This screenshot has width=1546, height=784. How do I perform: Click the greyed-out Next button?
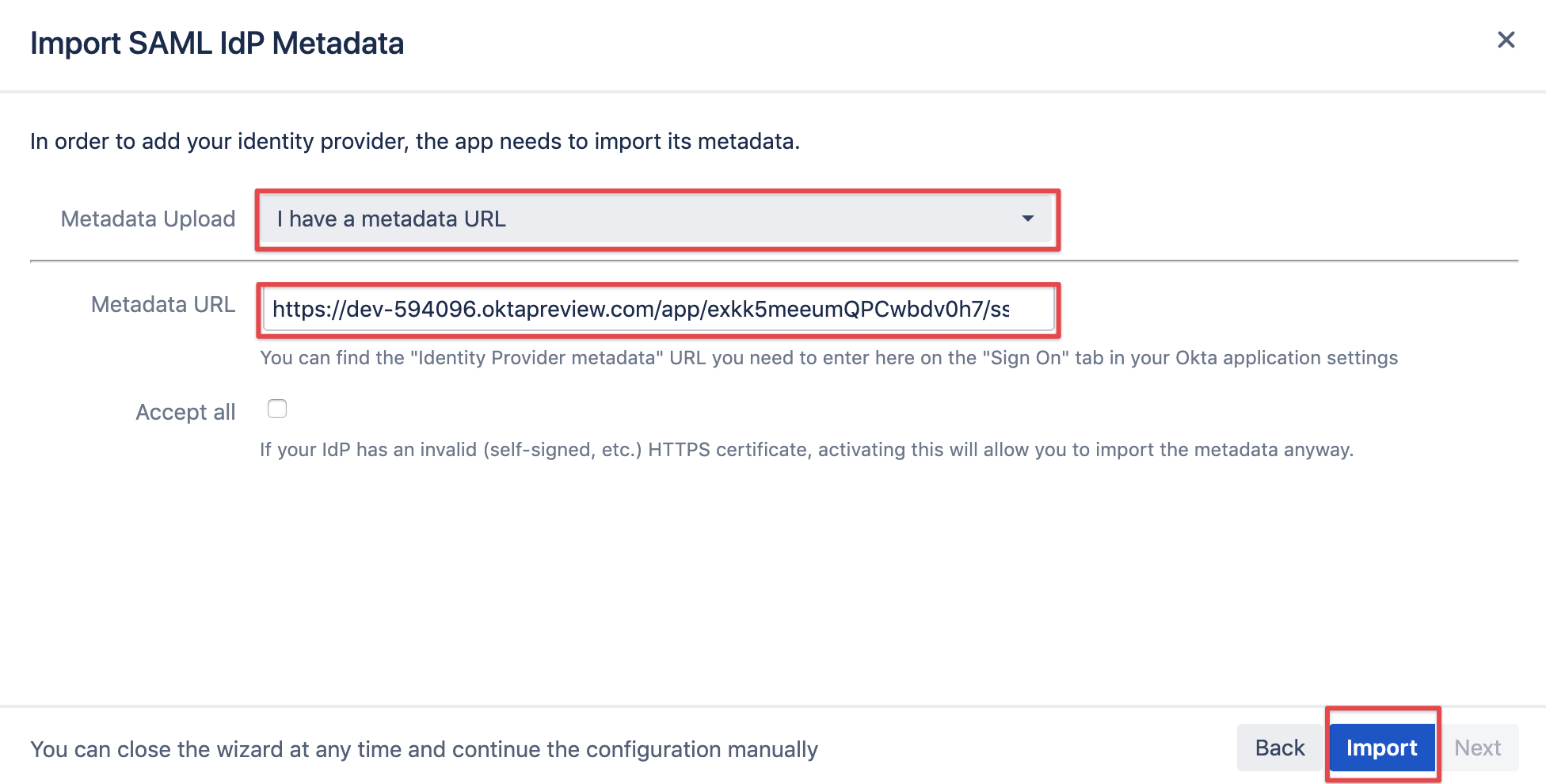tap(1478, 748)
